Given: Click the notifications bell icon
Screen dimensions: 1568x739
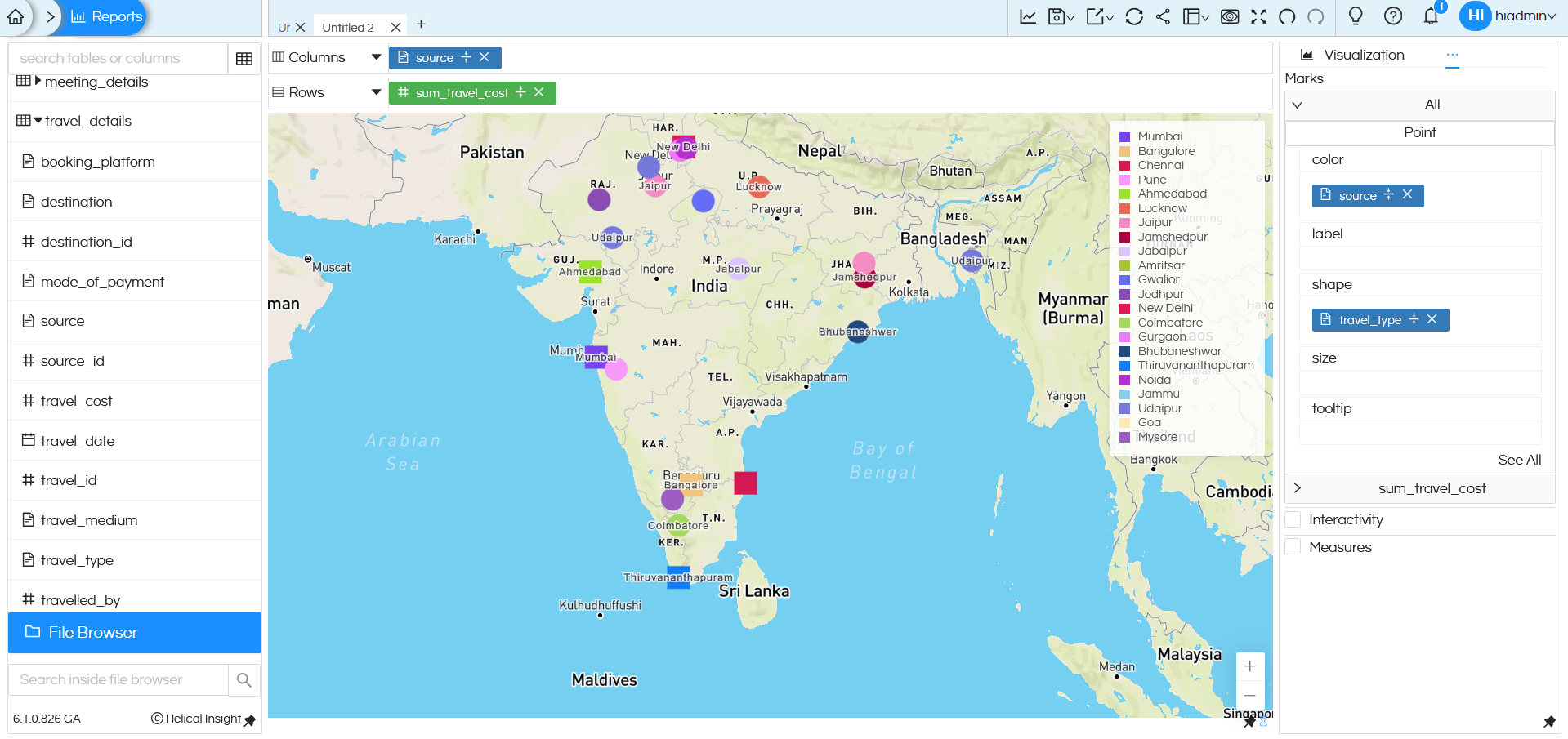Looking at the screenshot, I should click(x=1431, y=16).
